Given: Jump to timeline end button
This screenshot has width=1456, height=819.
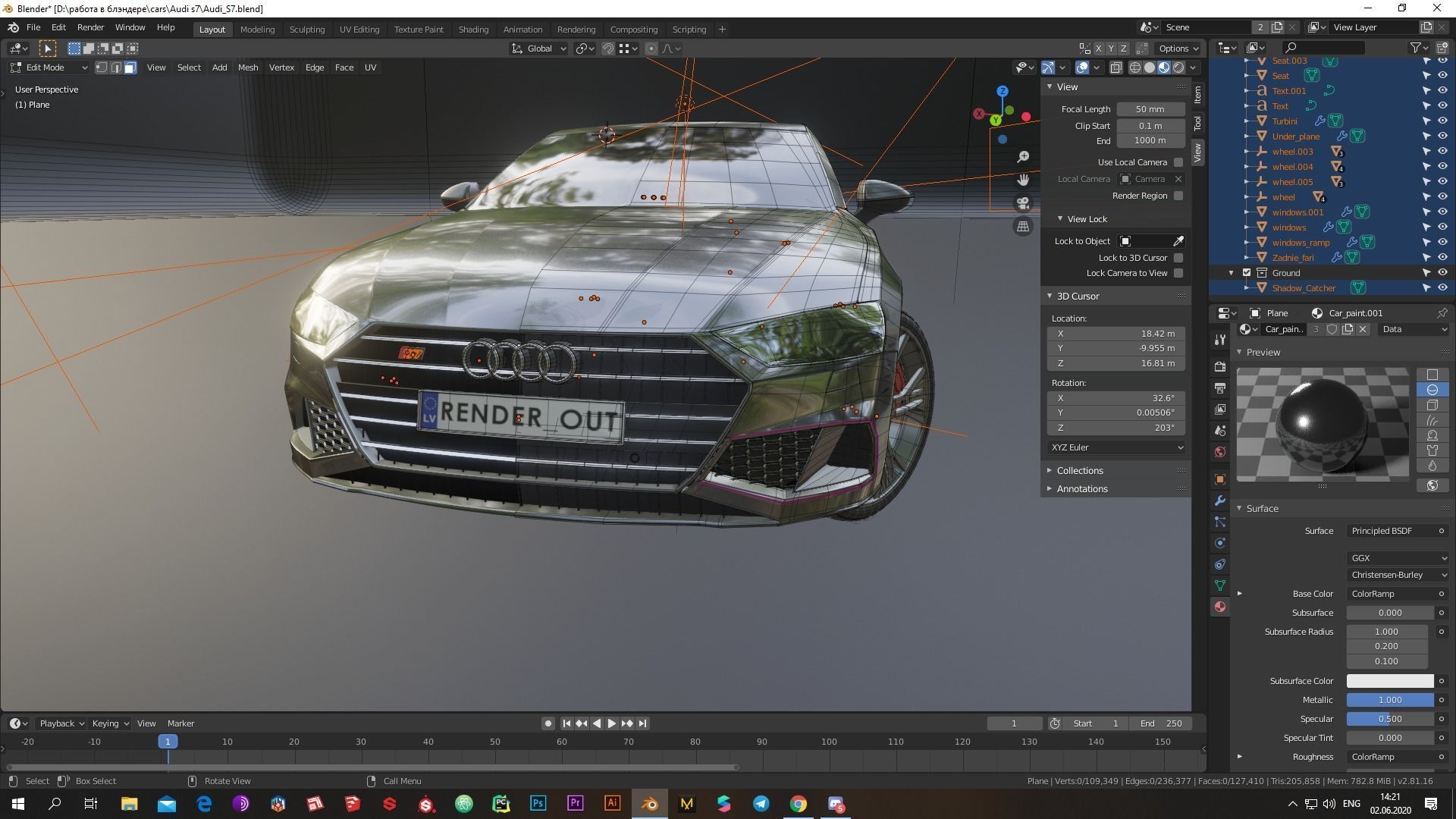Looking at the screenshot, I should pyautogui.click(x=643, y=723).
